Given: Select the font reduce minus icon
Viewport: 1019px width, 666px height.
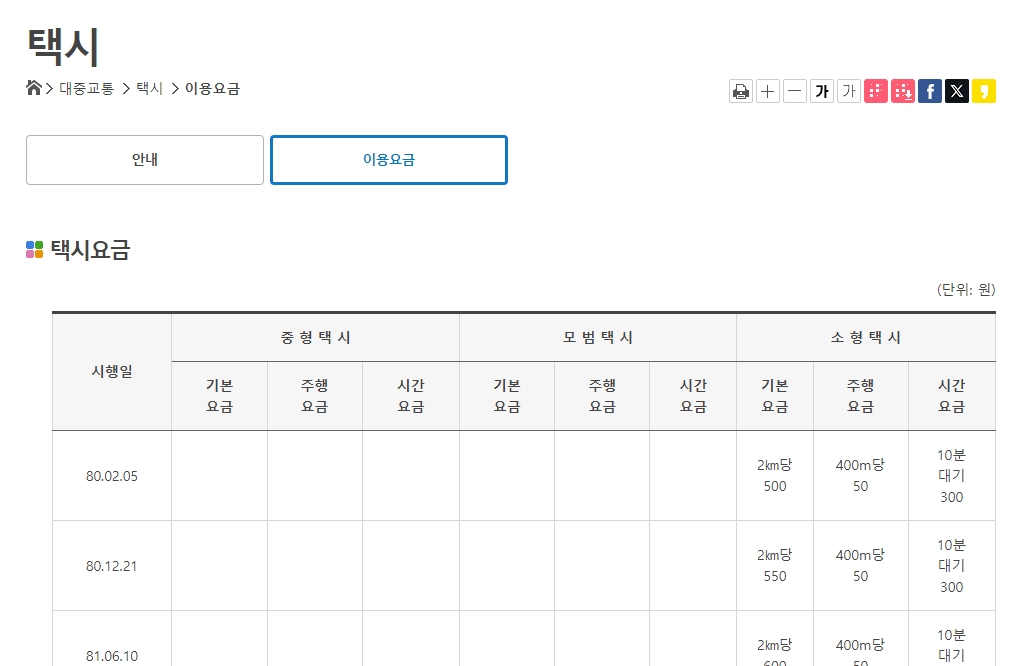Looking at the screenshot, I should pyautogui.click(x=794, y=90).
